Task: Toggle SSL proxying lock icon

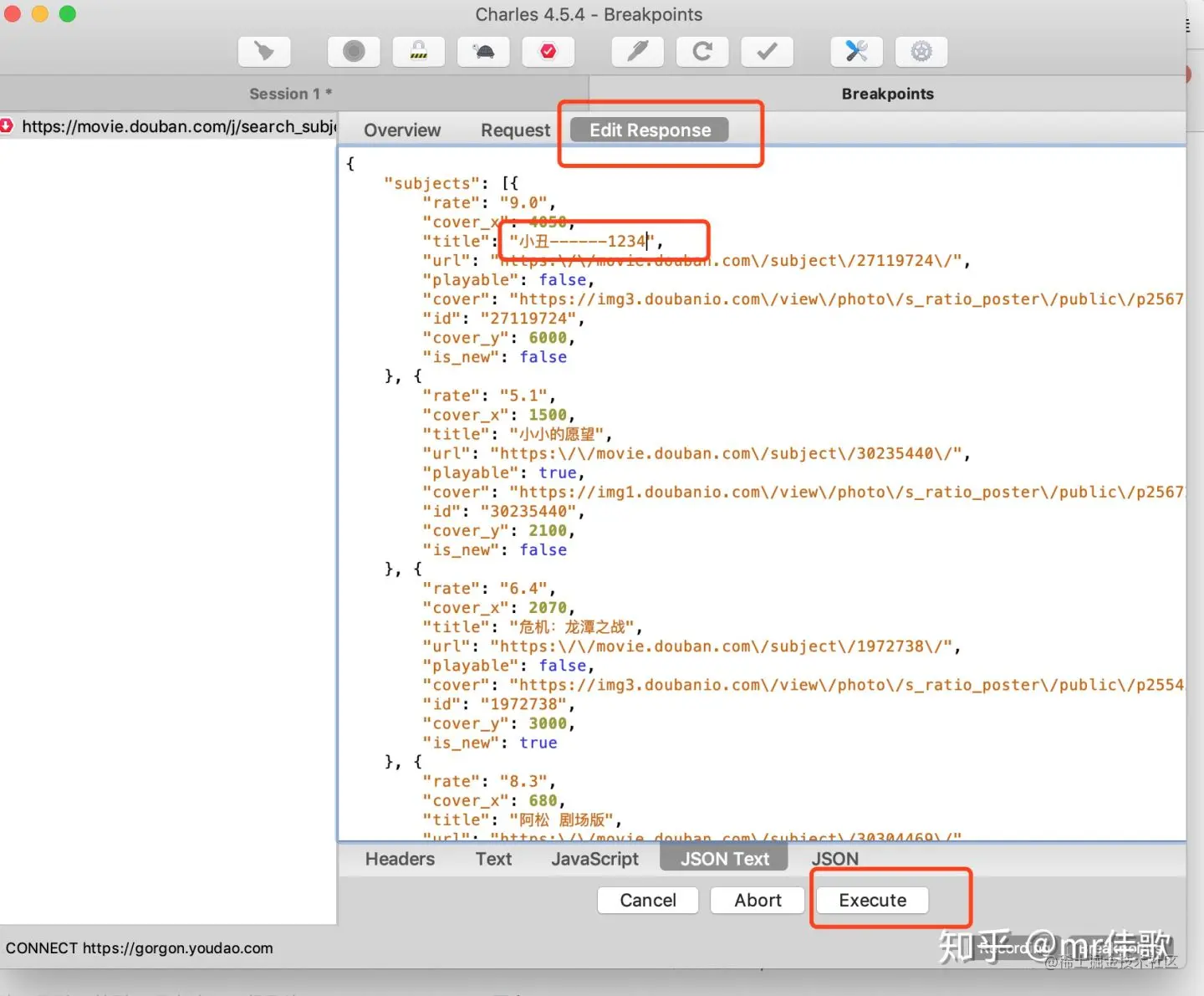Action: pyautogui.click(x=419, y=52)
